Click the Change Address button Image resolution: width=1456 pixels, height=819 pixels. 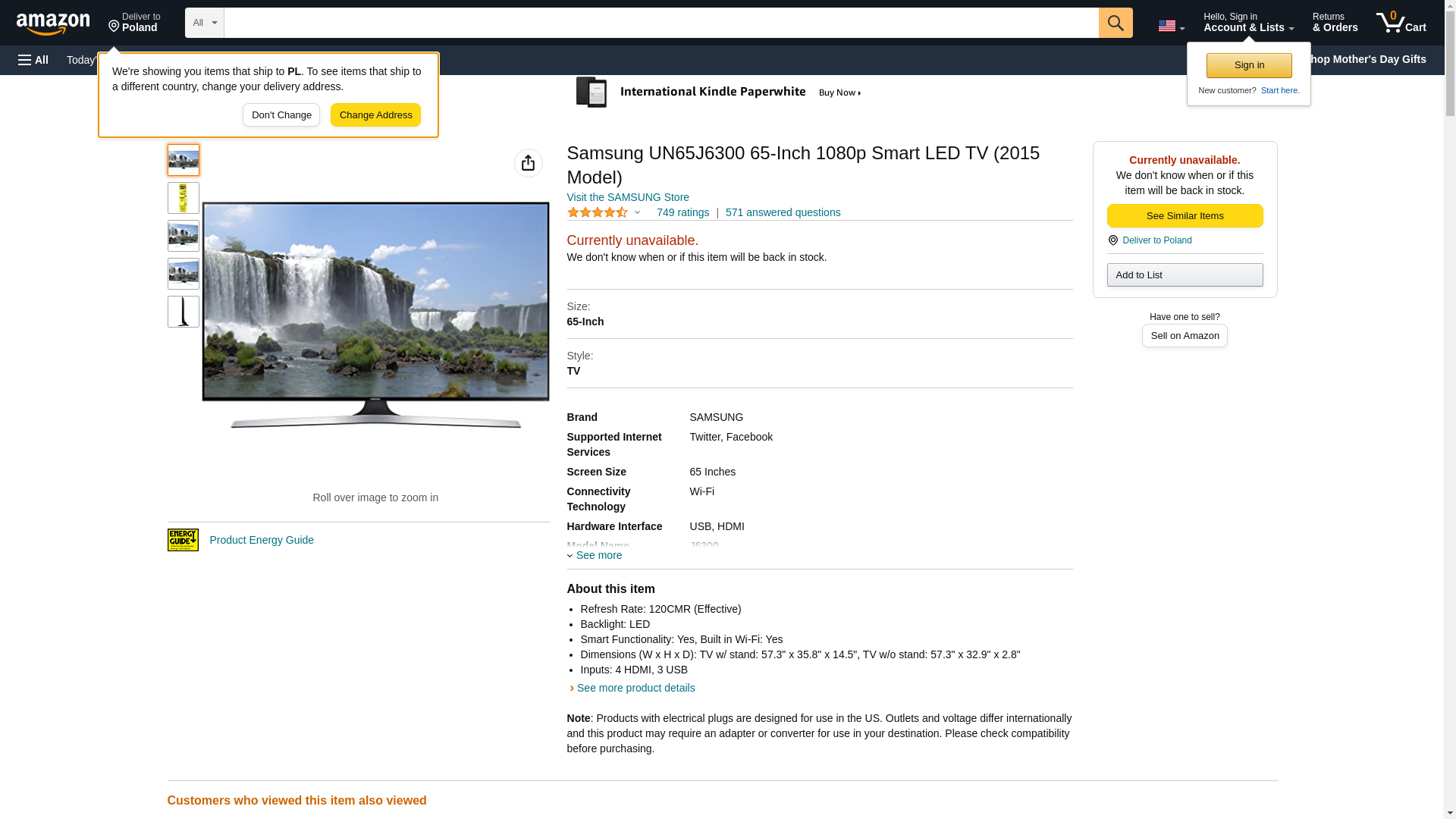[375, 115]
